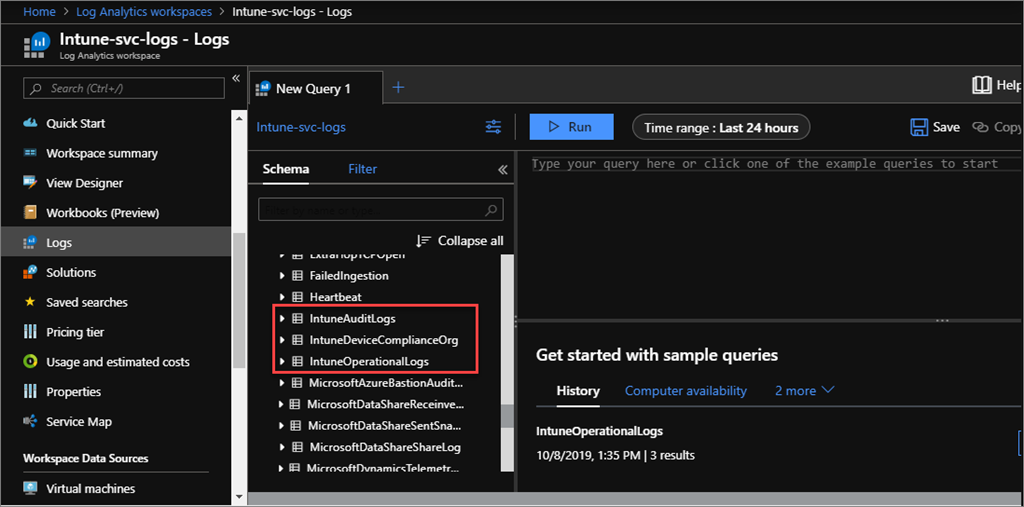
Task: Click into the query editor area
Action: pos(771,235)
